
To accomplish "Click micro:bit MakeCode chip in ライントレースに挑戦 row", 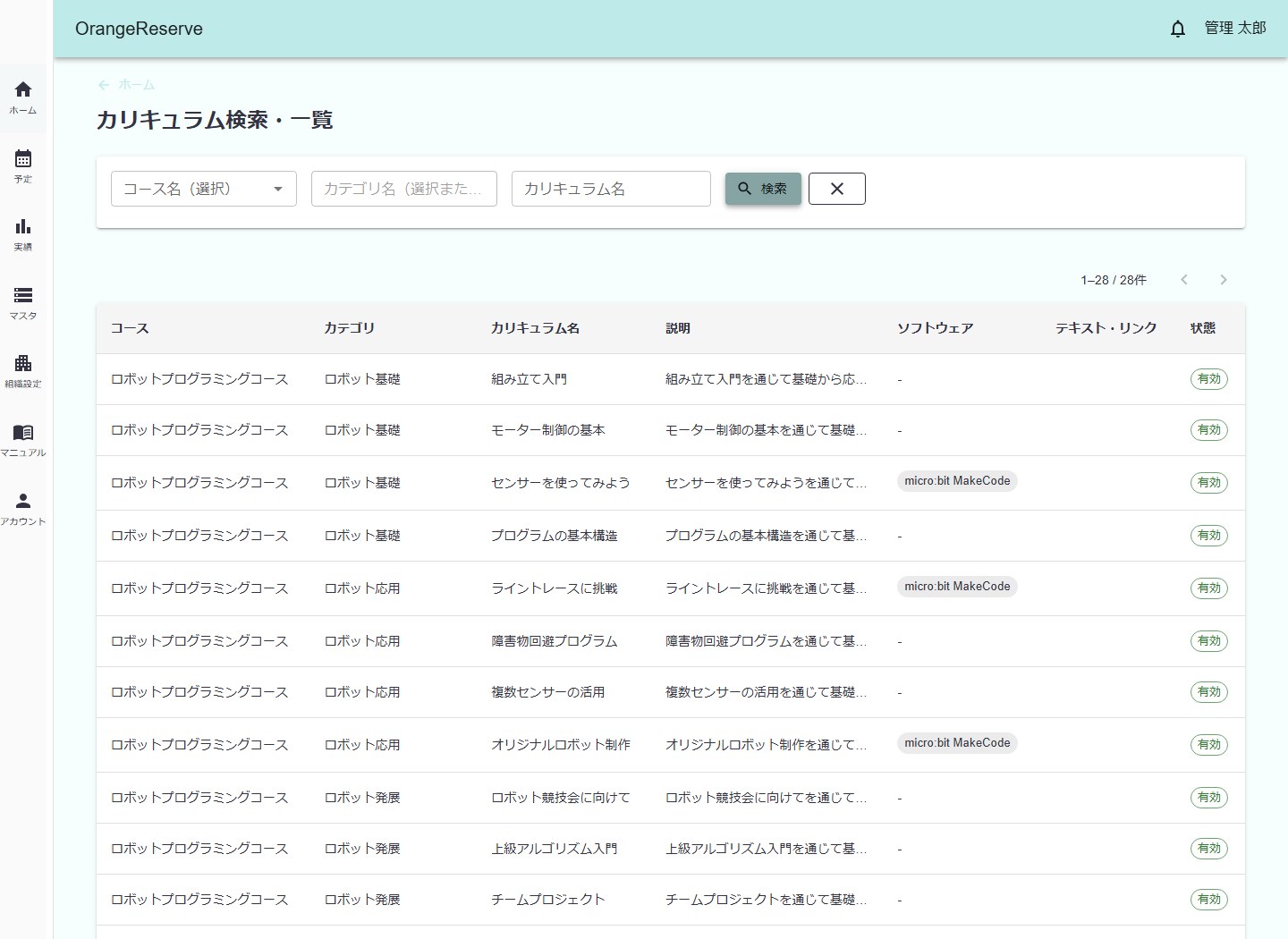I will pyautogui.click(x=957, y=587).
